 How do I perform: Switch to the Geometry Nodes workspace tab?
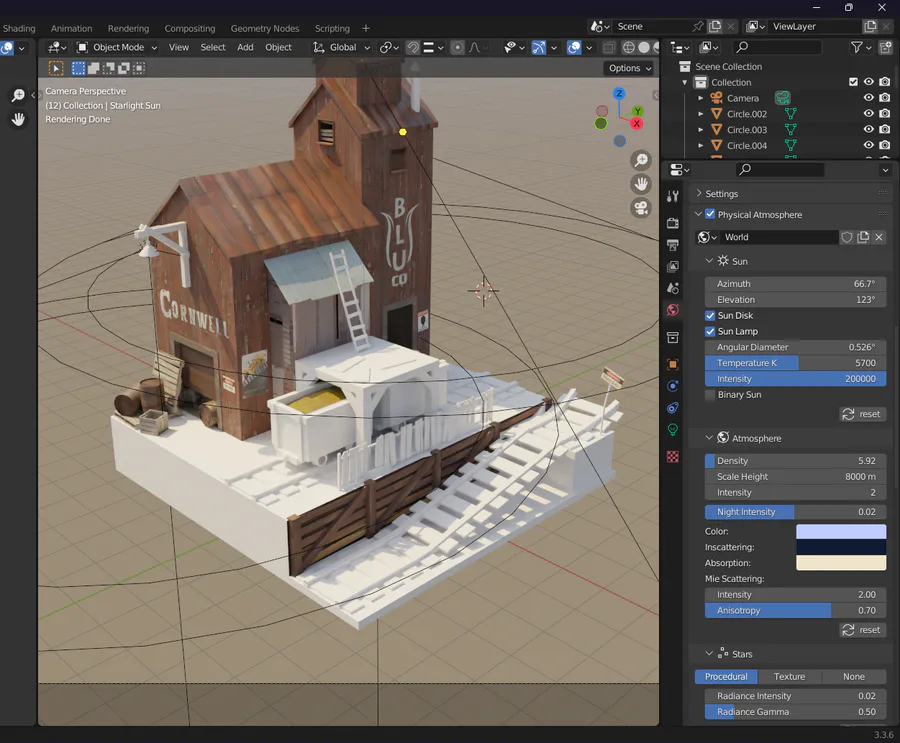tap(265, 28)
